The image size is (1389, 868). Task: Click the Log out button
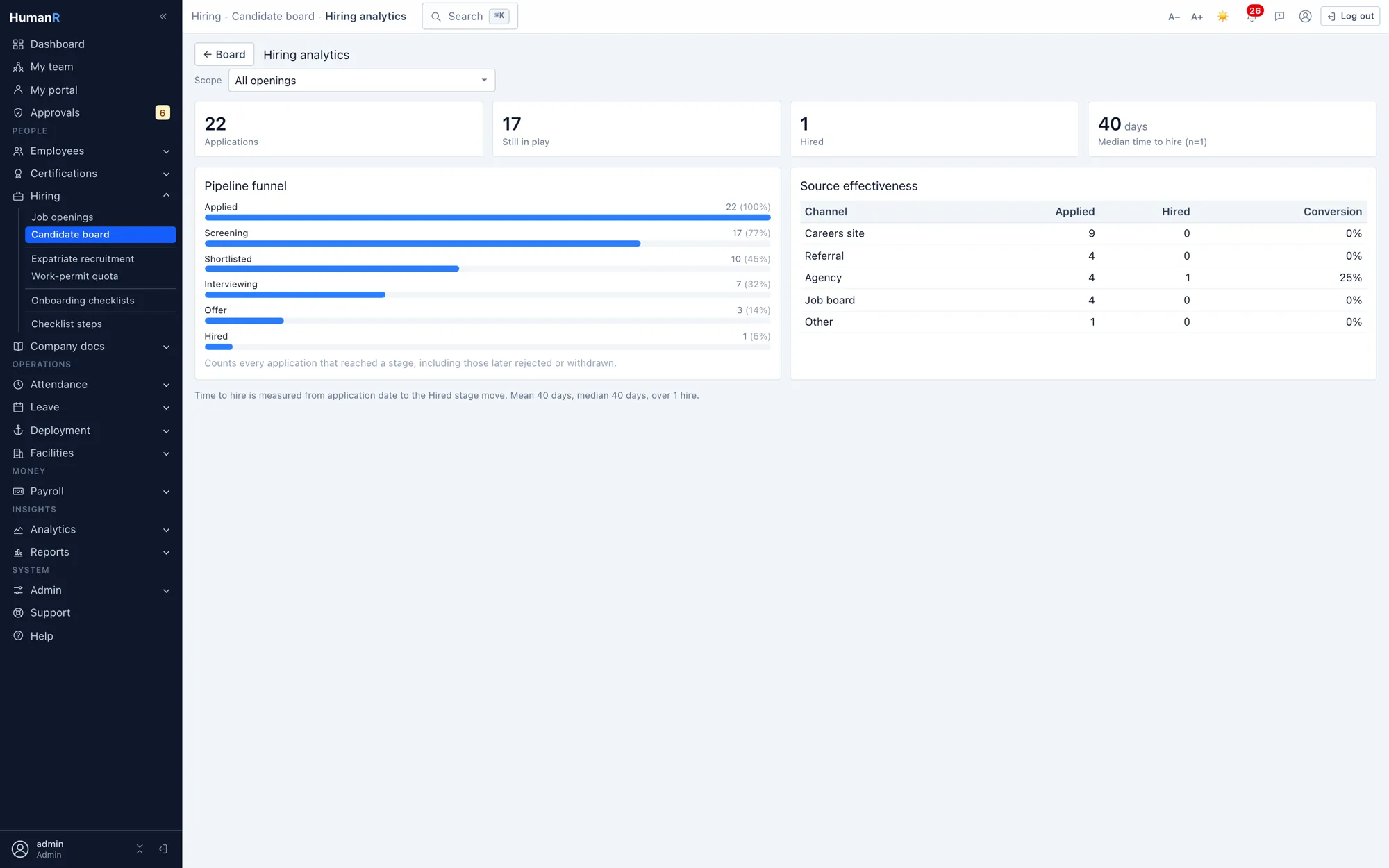[x=1350, y=17]
